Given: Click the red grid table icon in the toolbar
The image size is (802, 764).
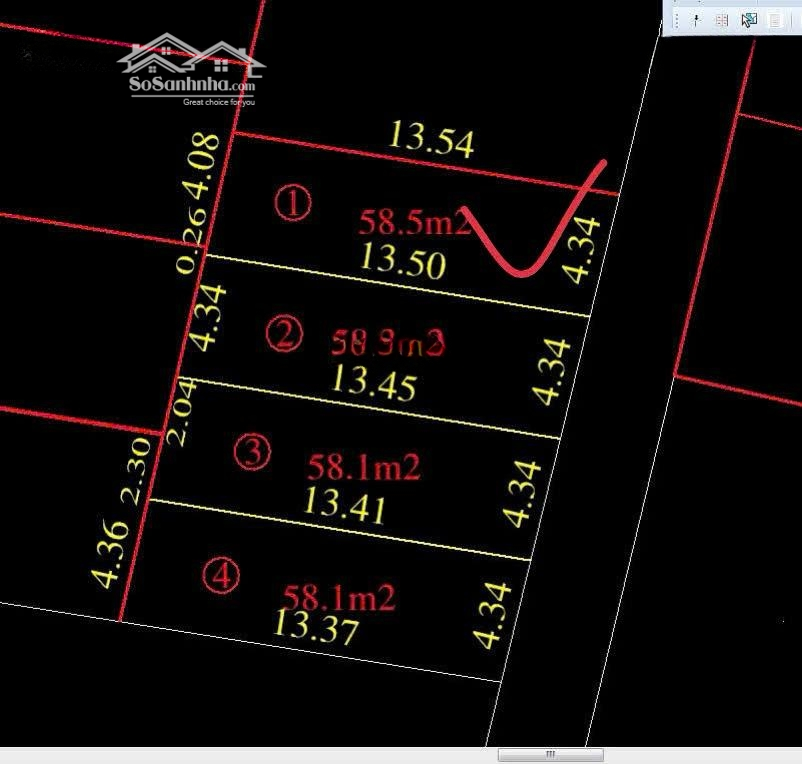Looking at the screenshot, I should tap(722, 20).
